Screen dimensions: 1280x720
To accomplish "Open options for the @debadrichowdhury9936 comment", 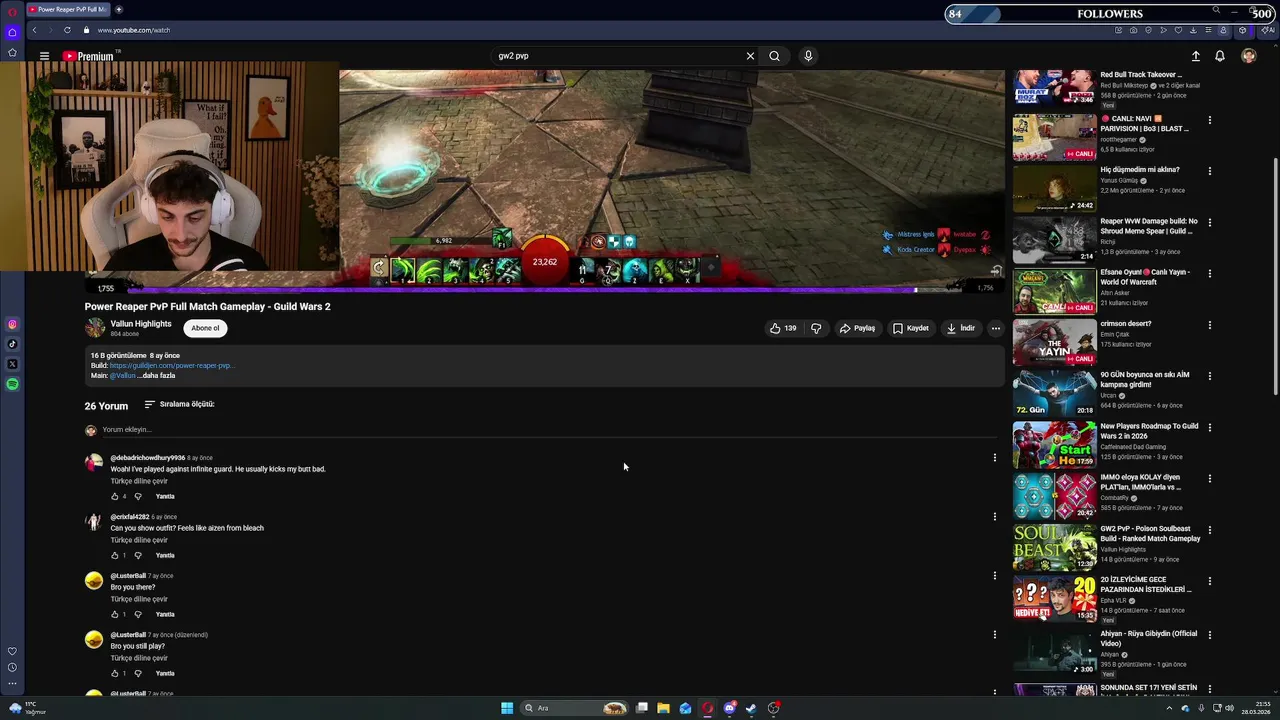I will point(994,458).
